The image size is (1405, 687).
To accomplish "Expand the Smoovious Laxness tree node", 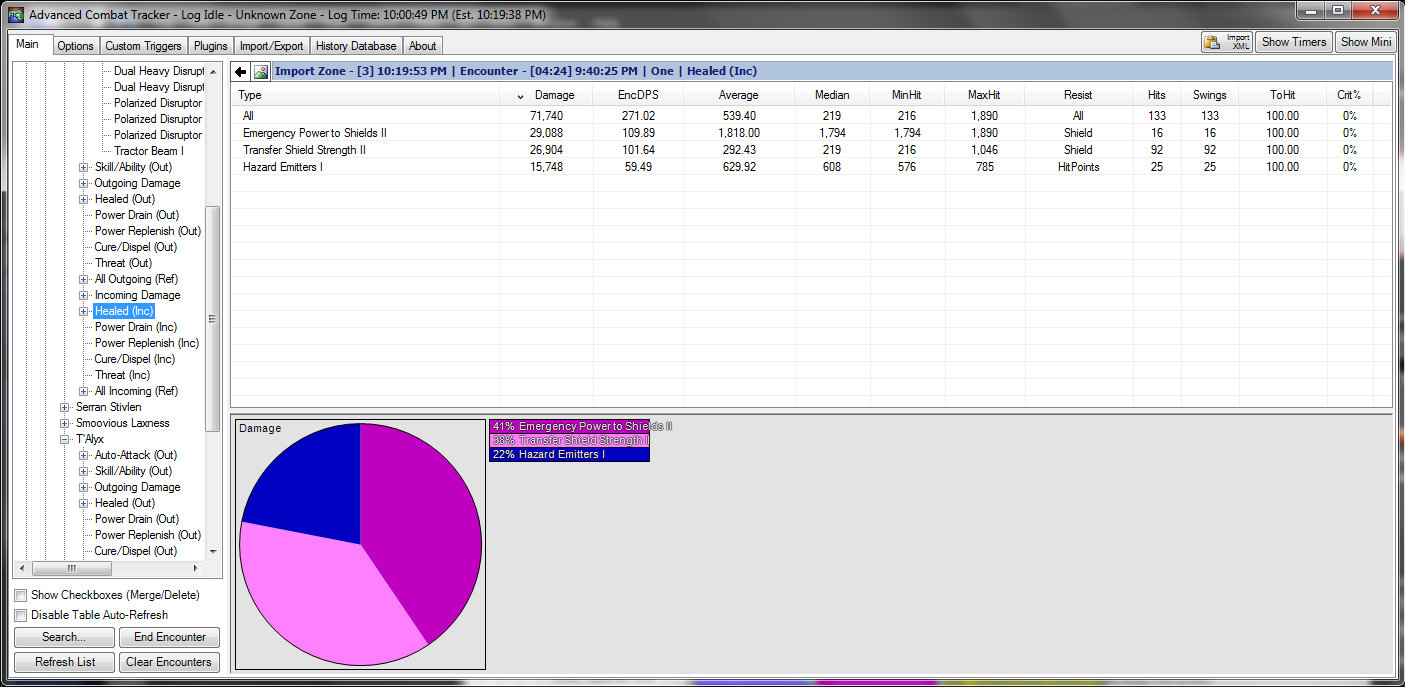I will [65, 423].
